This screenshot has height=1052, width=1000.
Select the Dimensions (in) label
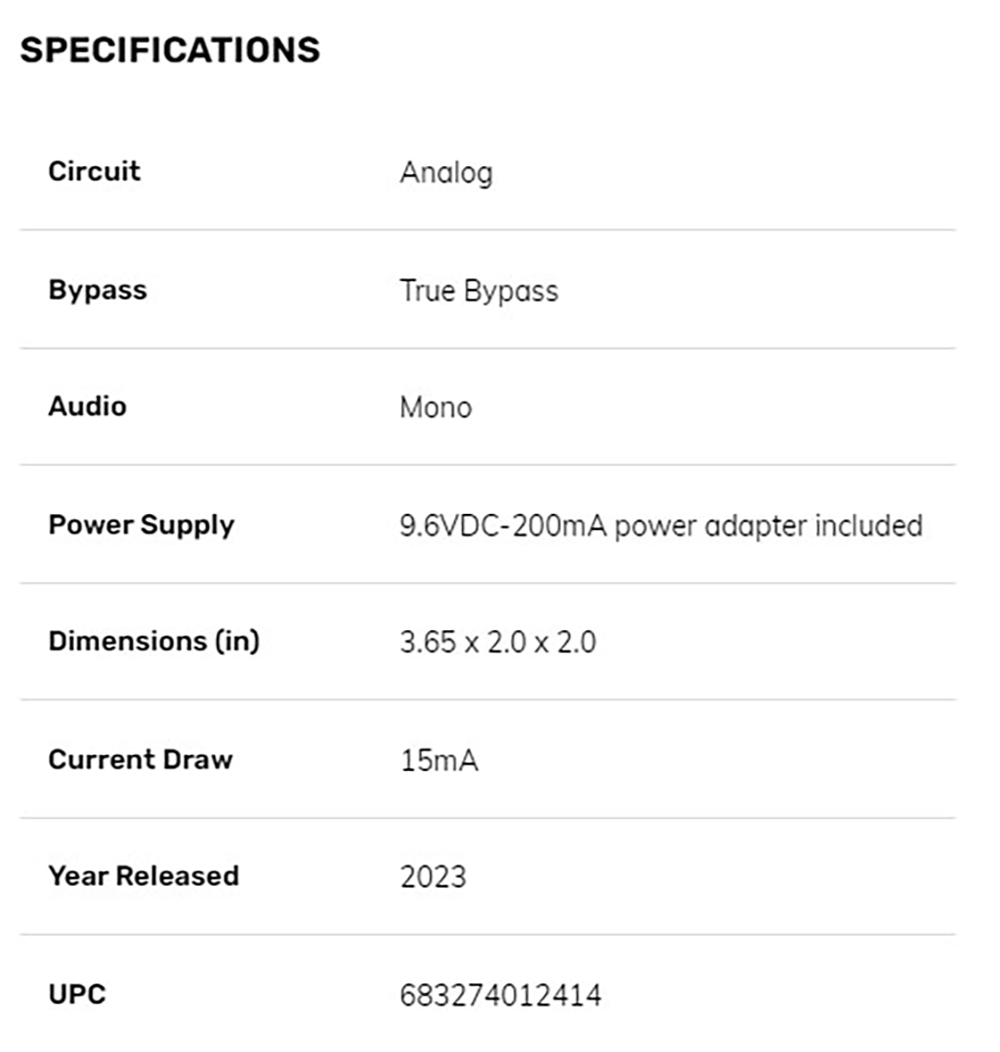(x=154, y=641)
